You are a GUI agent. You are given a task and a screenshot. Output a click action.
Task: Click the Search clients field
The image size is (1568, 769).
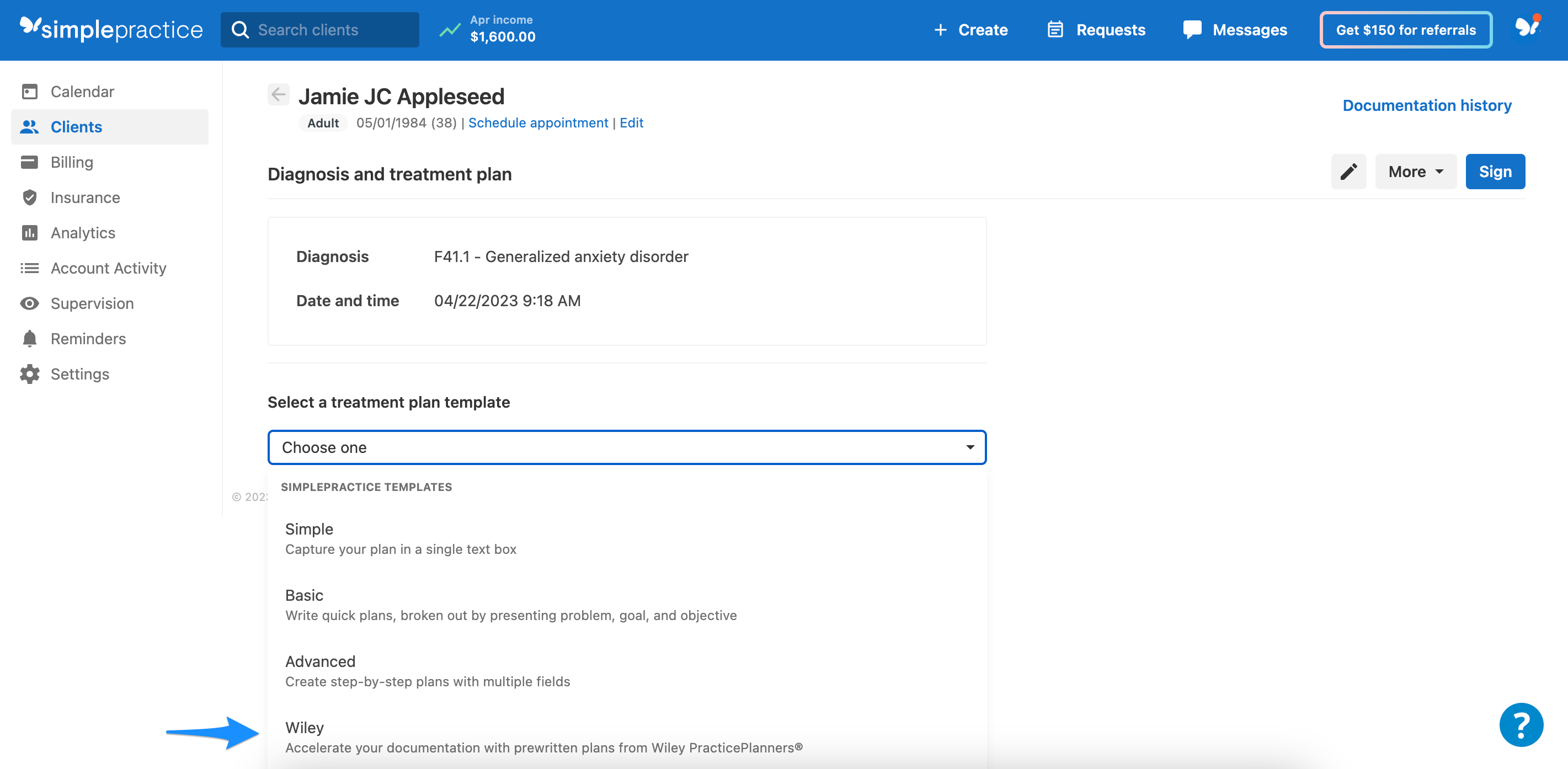(x=319, y=29)
